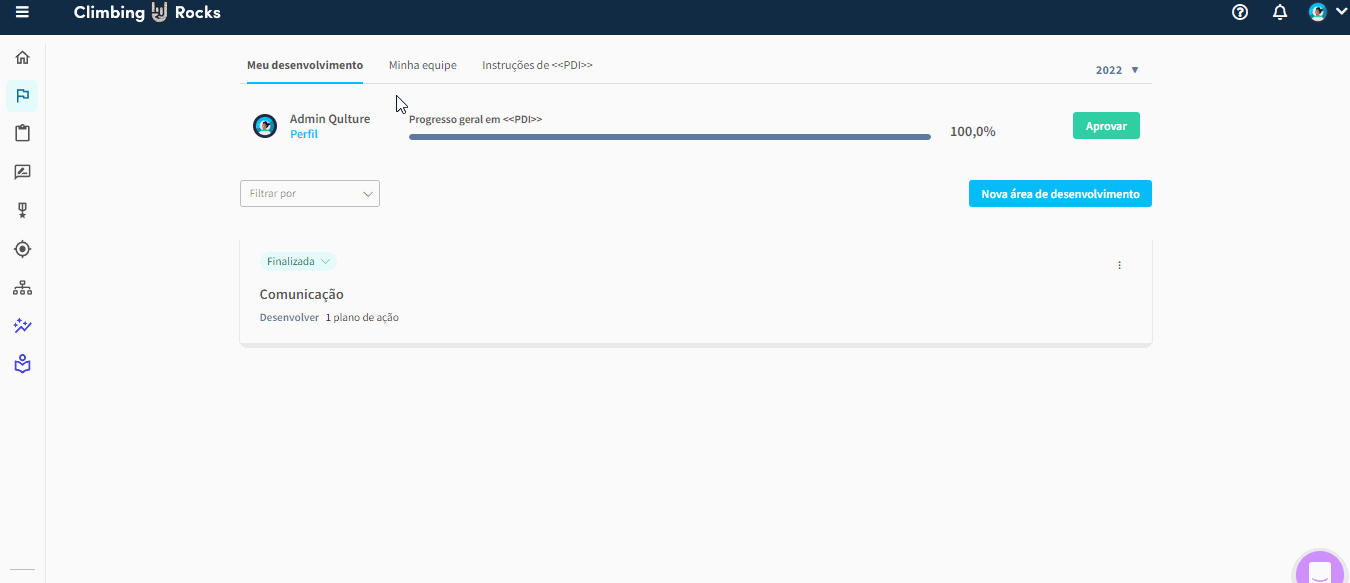Select the target goals icon in sidebar

(22, 249)
